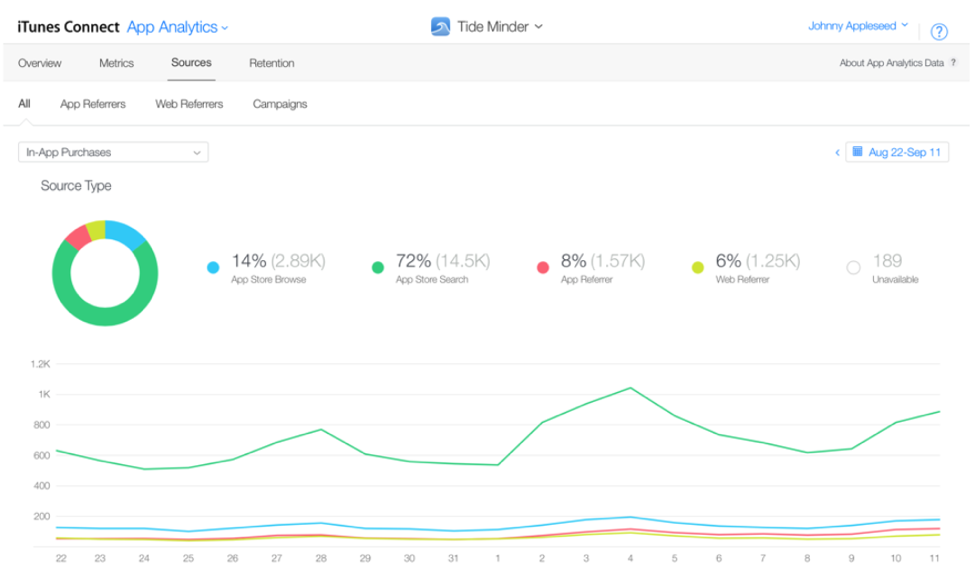Click the "Source Type" heading
Viewport: 975px width, 579px height.
pyautogui.click(x=76, y=185)
